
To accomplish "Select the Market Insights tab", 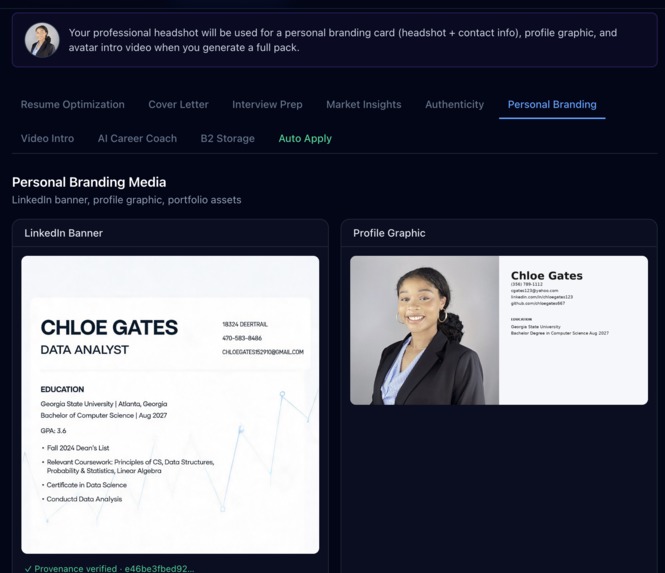I will (x=363, y=104).
